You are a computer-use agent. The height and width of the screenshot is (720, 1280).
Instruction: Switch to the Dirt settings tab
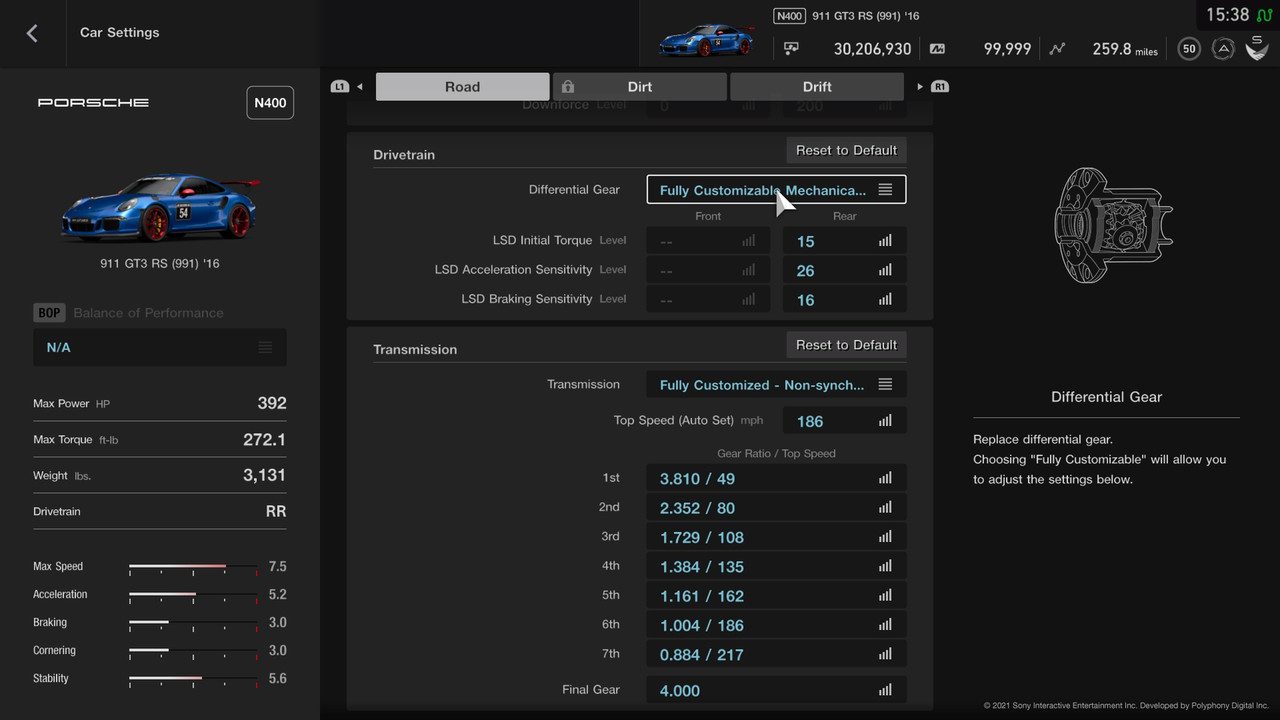click(640, 87)
